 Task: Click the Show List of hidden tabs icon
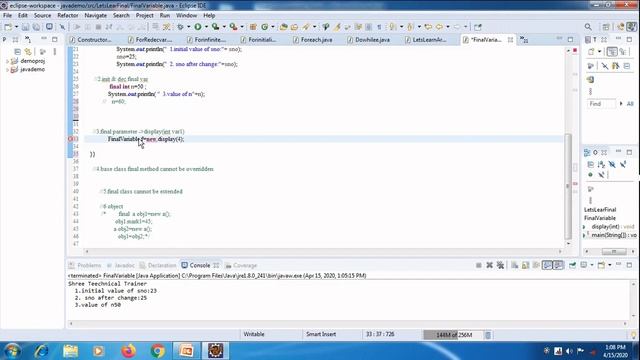pos(524,40)
